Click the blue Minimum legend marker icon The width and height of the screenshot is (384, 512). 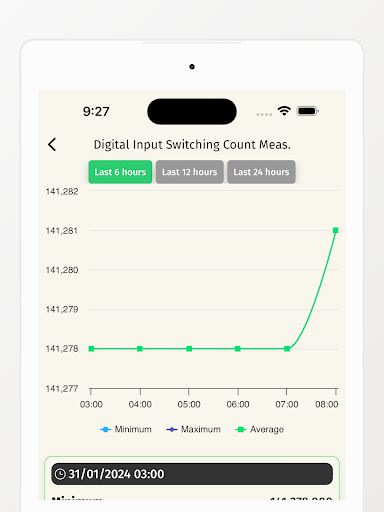click(x=105, y=430)
